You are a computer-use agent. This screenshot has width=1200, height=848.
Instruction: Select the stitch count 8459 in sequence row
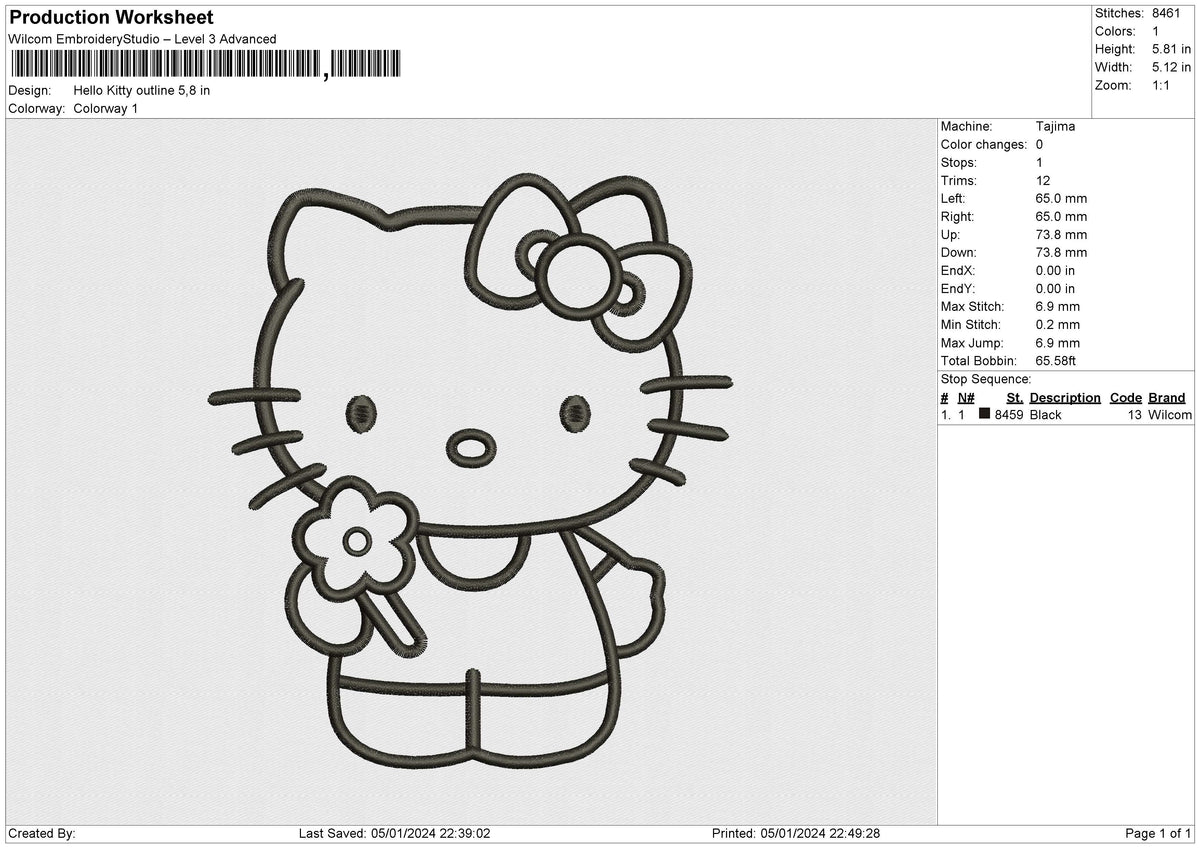click(x=1009, y=414)
